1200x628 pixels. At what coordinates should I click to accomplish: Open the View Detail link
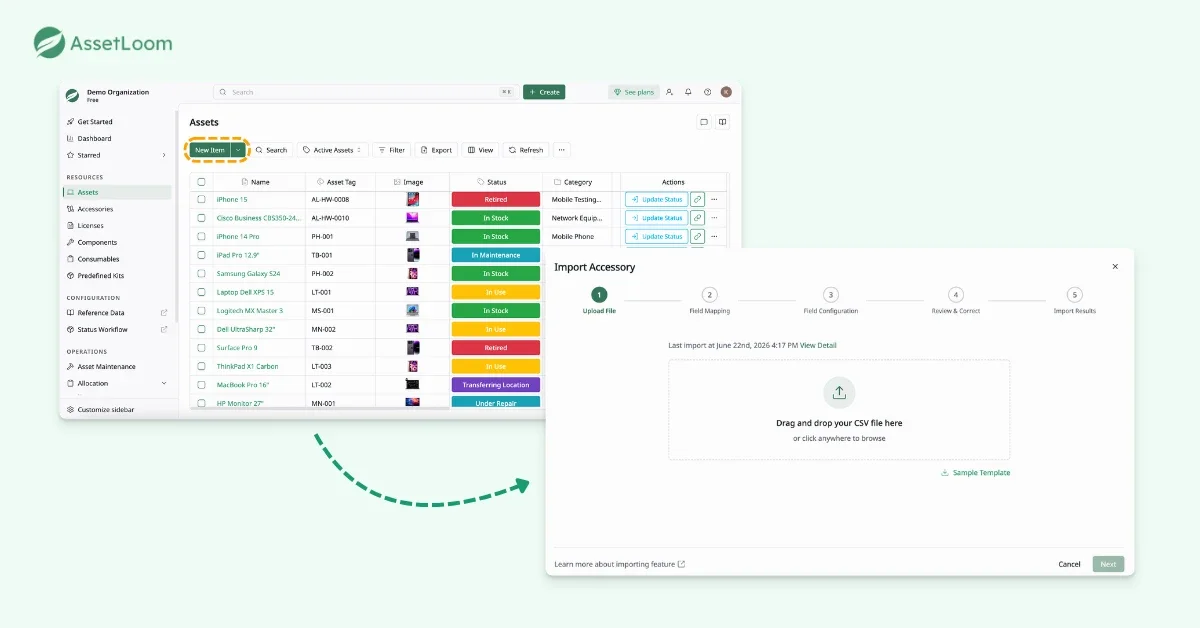(818, 345)
